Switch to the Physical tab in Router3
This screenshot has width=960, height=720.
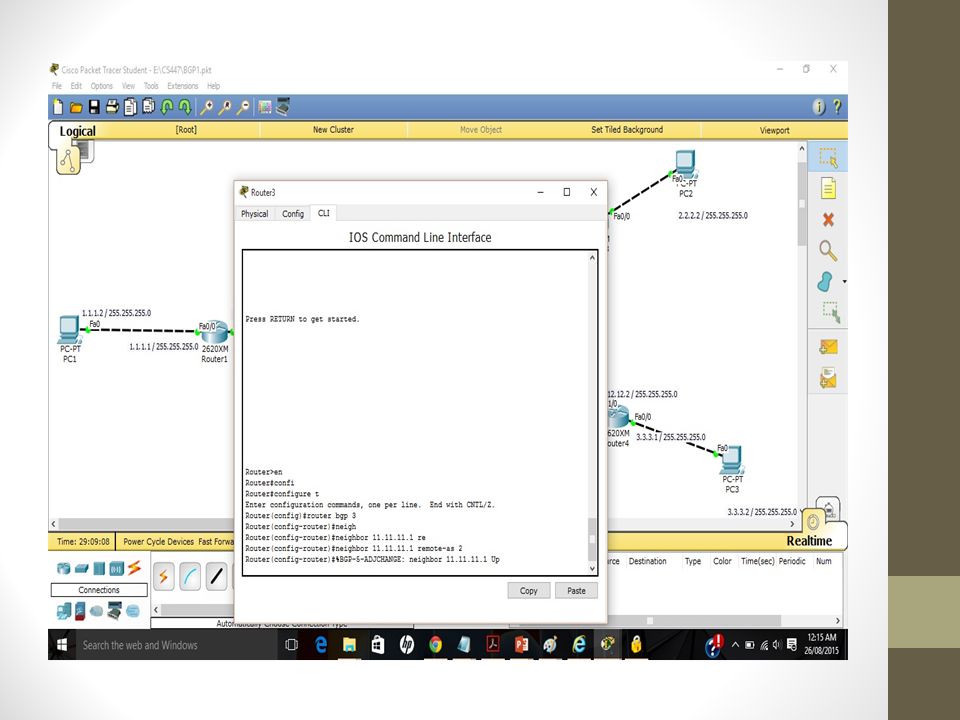255,214
